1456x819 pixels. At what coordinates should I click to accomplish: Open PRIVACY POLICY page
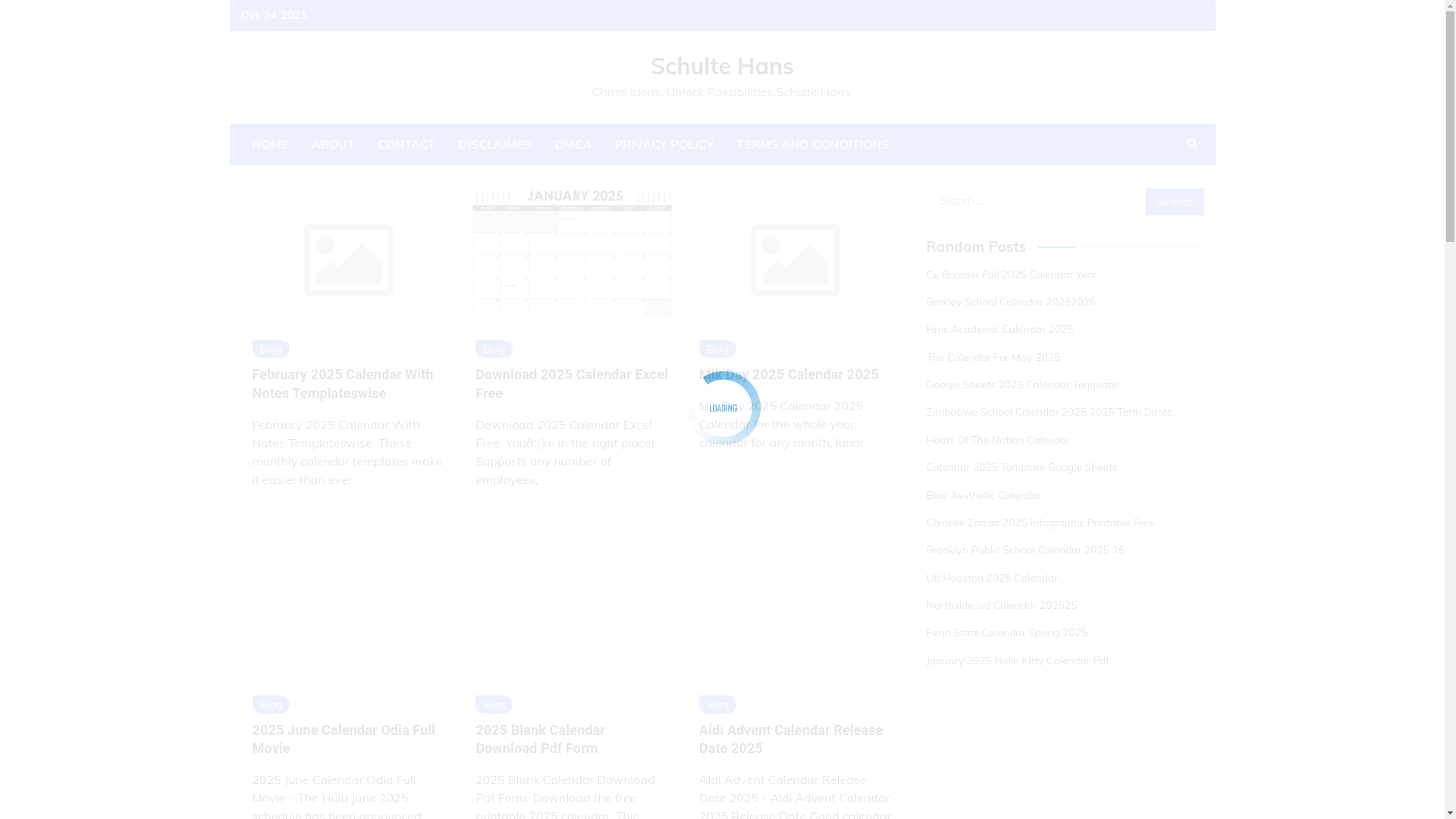[664, 144]
